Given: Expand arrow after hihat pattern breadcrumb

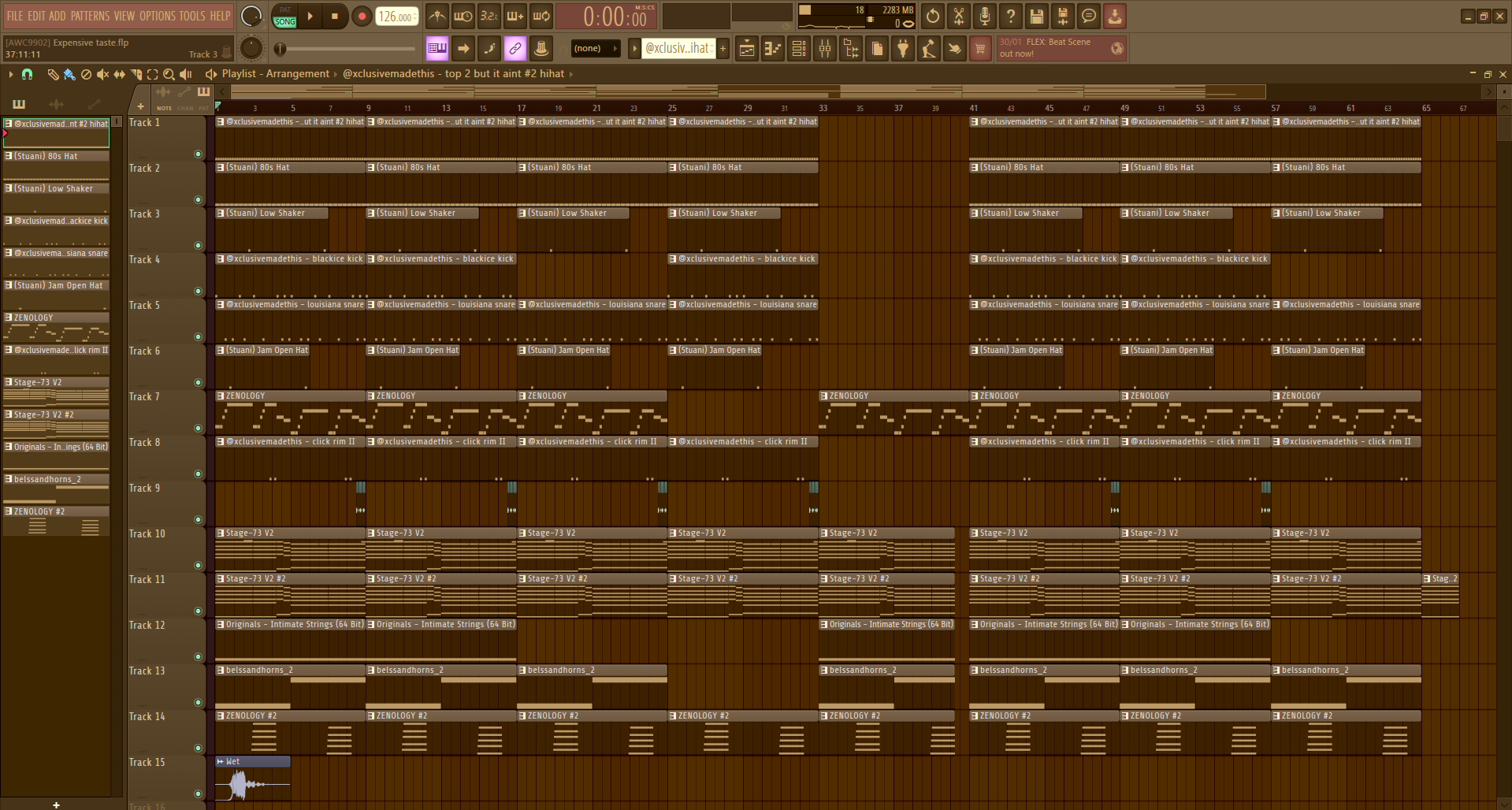Looking at the screenshot, I should click(570, 74).
